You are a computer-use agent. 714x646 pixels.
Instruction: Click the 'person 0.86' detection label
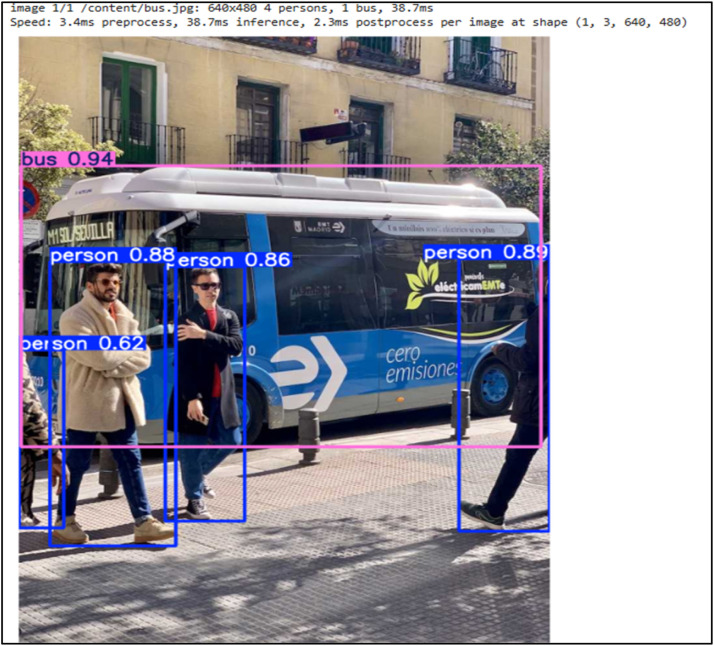(232, 260)
